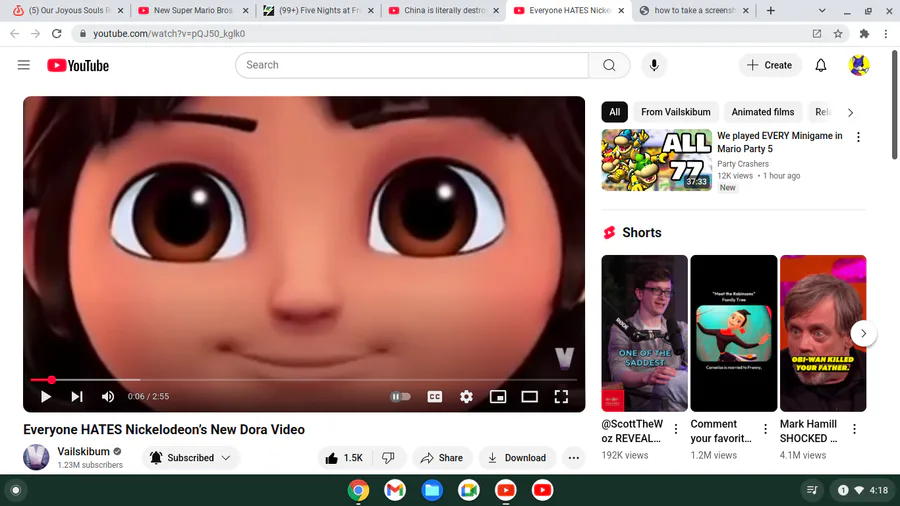Focus the YouTube search field
900x506 pixels.
pos(412,65)
